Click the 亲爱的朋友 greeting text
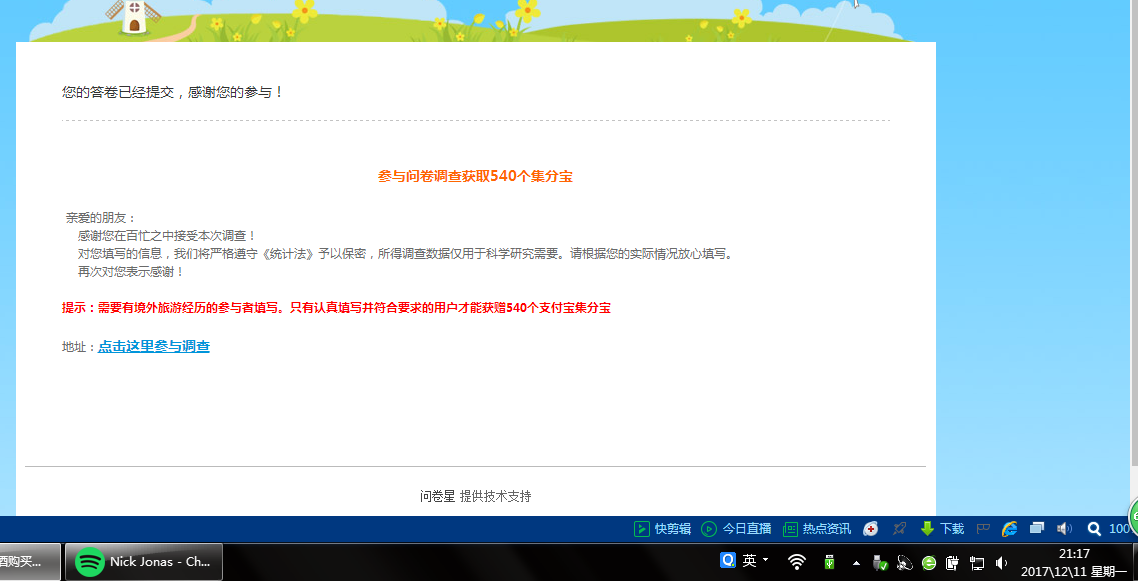This screenshot has height=581, width=1138. click(x=101, y=218)
